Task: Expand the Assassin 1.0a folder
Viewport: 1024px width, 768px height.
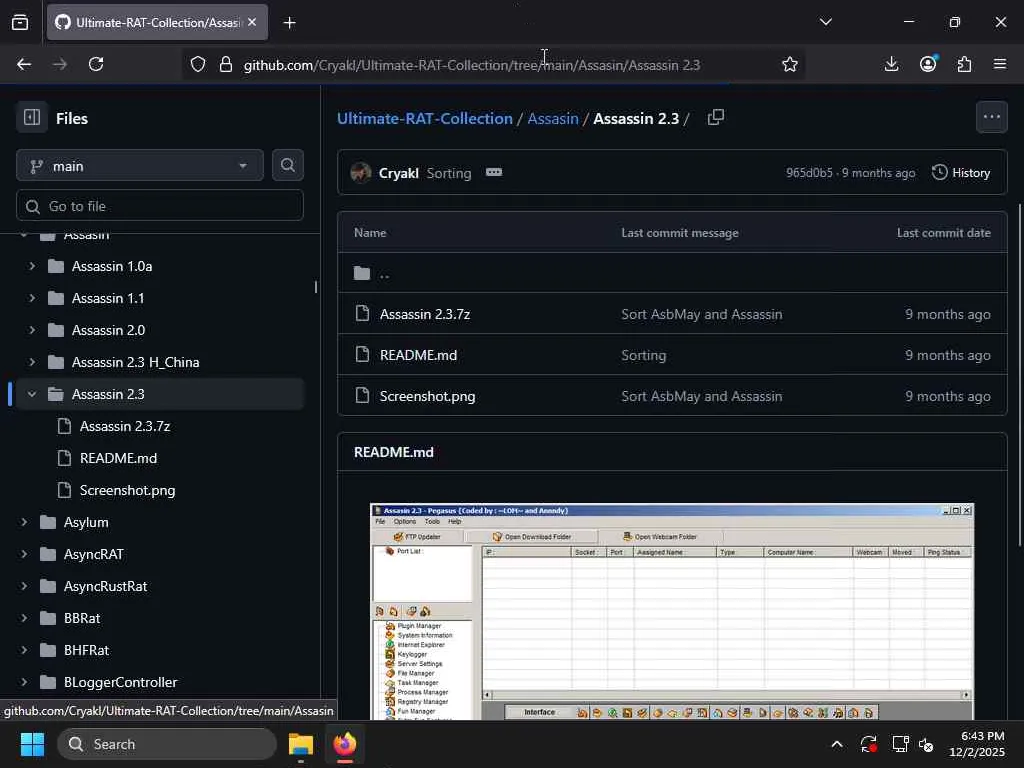Action: 31,266
